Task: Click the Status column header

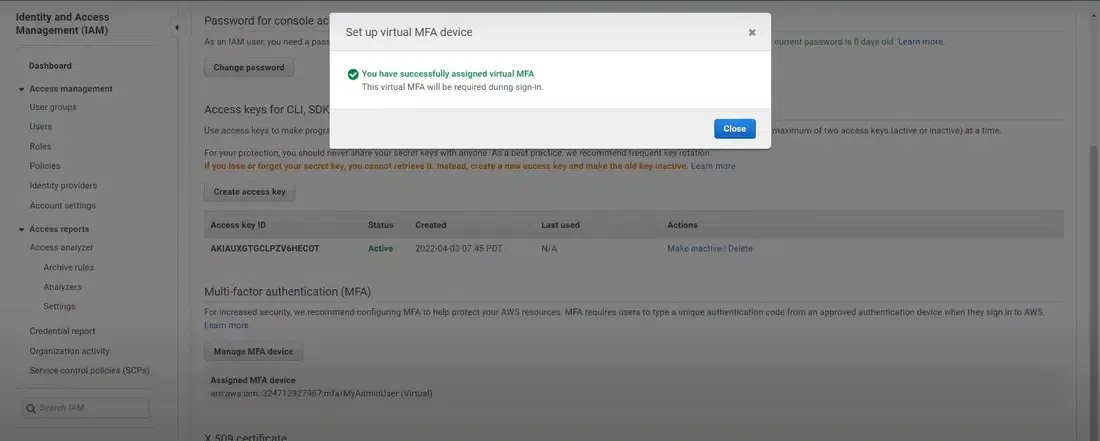Action: [x=380, y=225]
